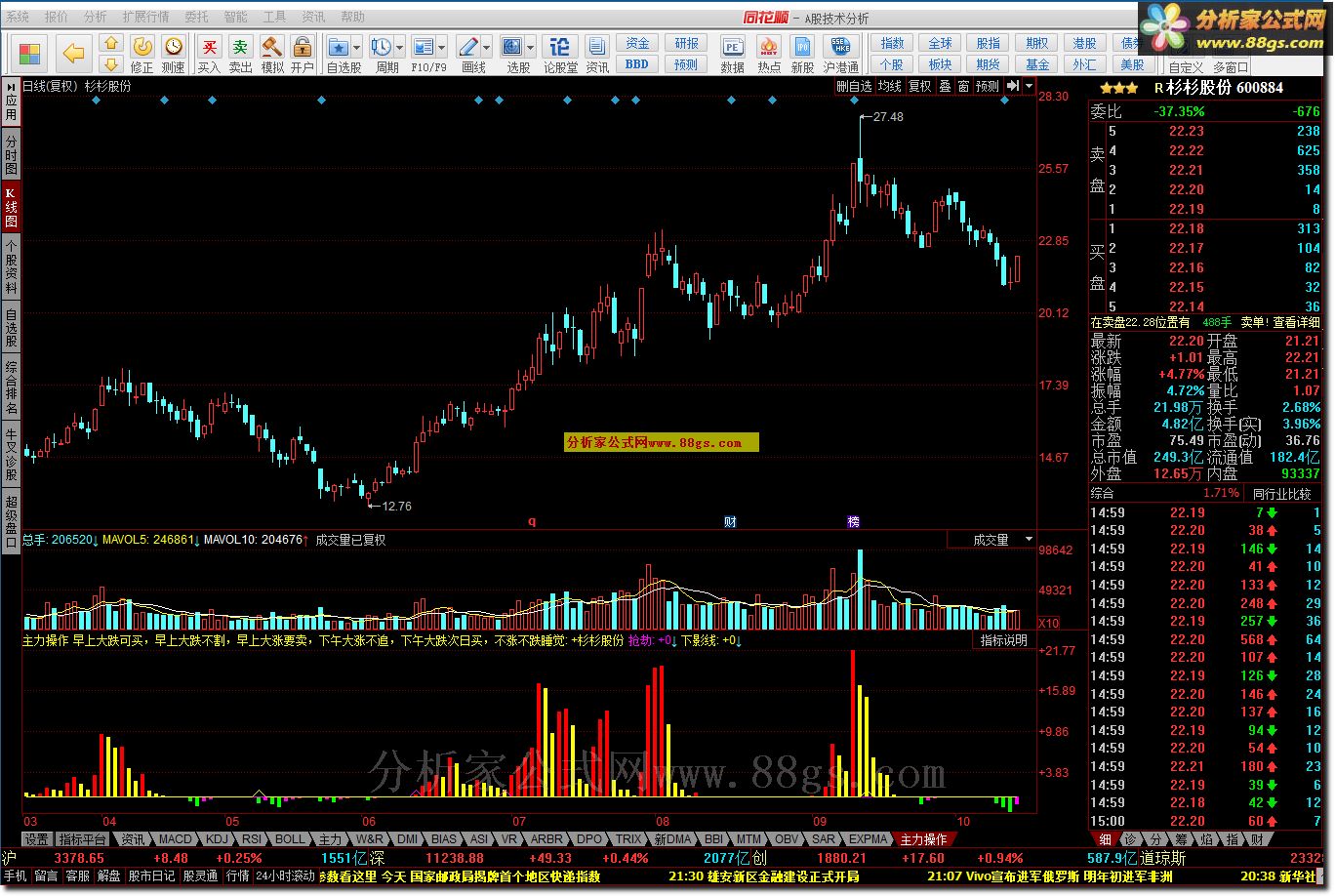Click the down arrow toolbar icon
This screenshot has width=1335, height=896.
pos(111,63)
